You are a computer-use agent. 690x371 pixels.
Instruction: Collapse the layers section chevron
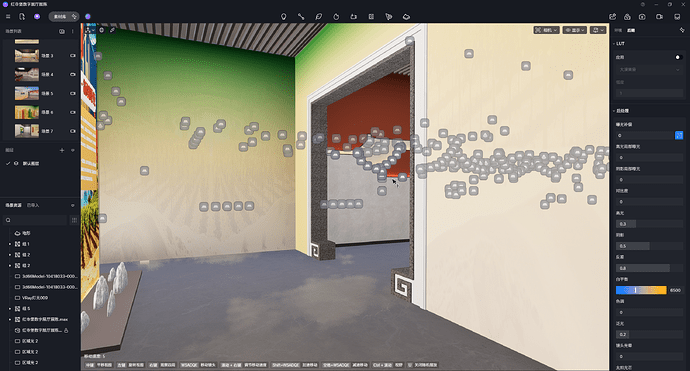(x=73, y=150)
